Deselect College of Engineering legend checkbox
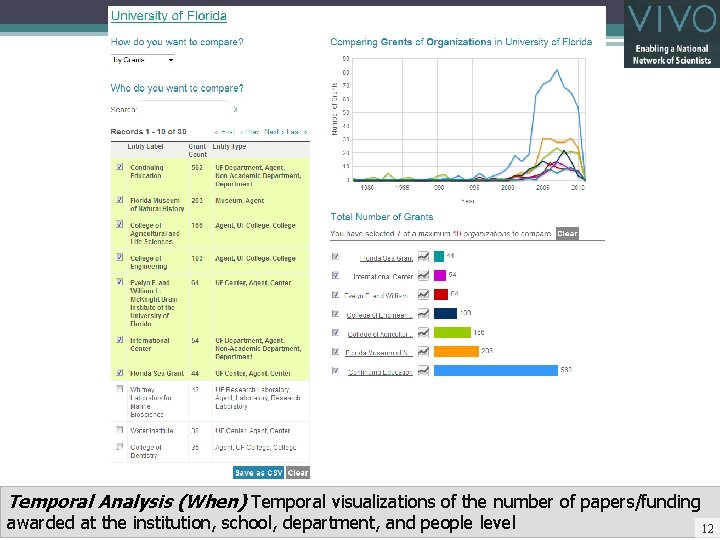 tap(335, 314)
